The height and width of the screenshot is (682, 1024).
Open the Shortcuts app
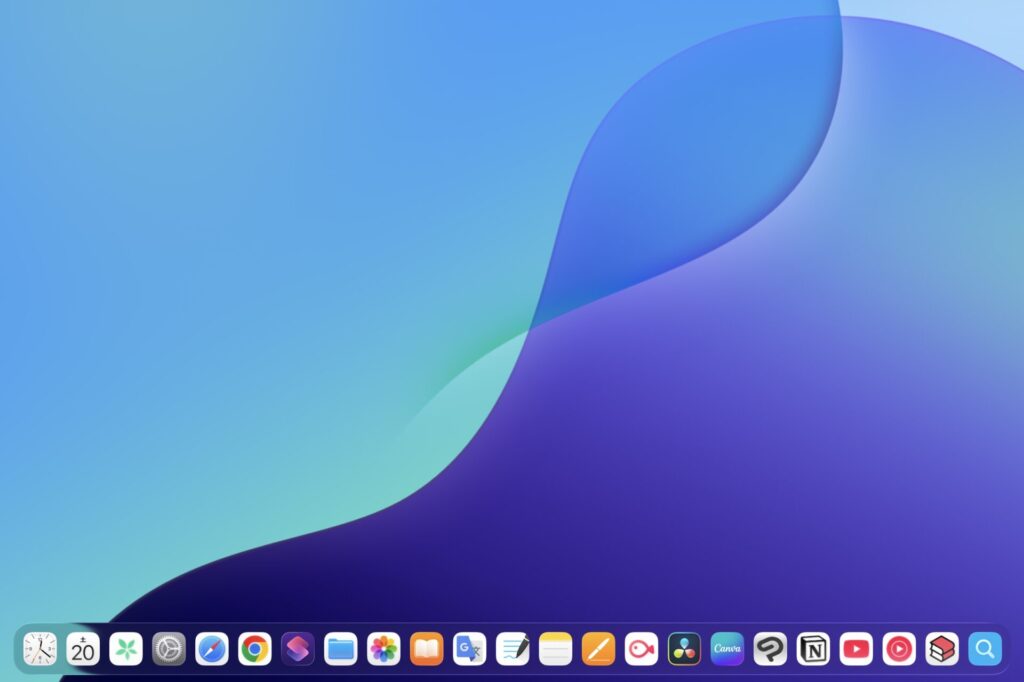298,649
